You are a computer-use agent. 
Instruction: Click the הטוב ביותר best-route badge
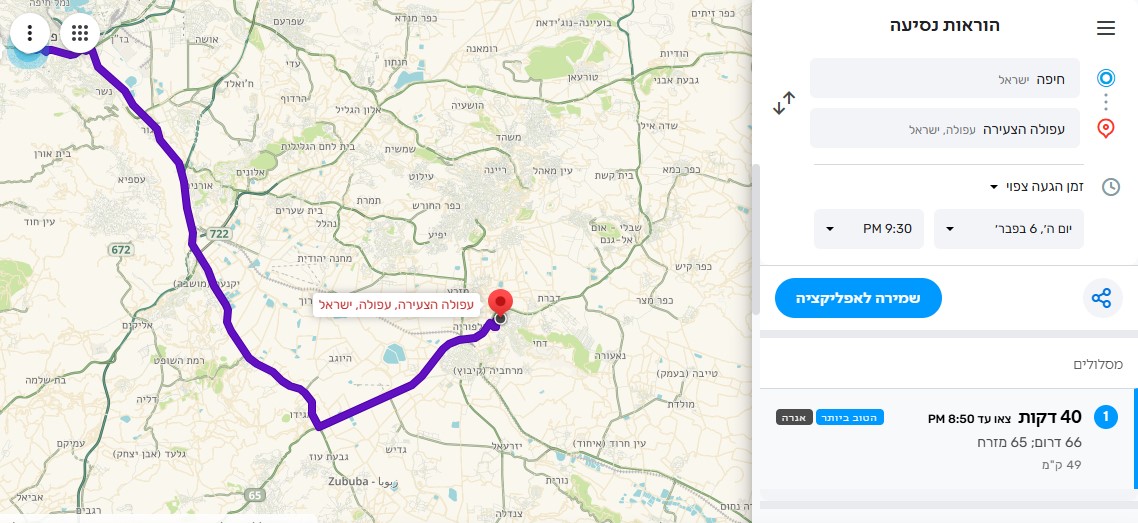(x=849, y=417)
